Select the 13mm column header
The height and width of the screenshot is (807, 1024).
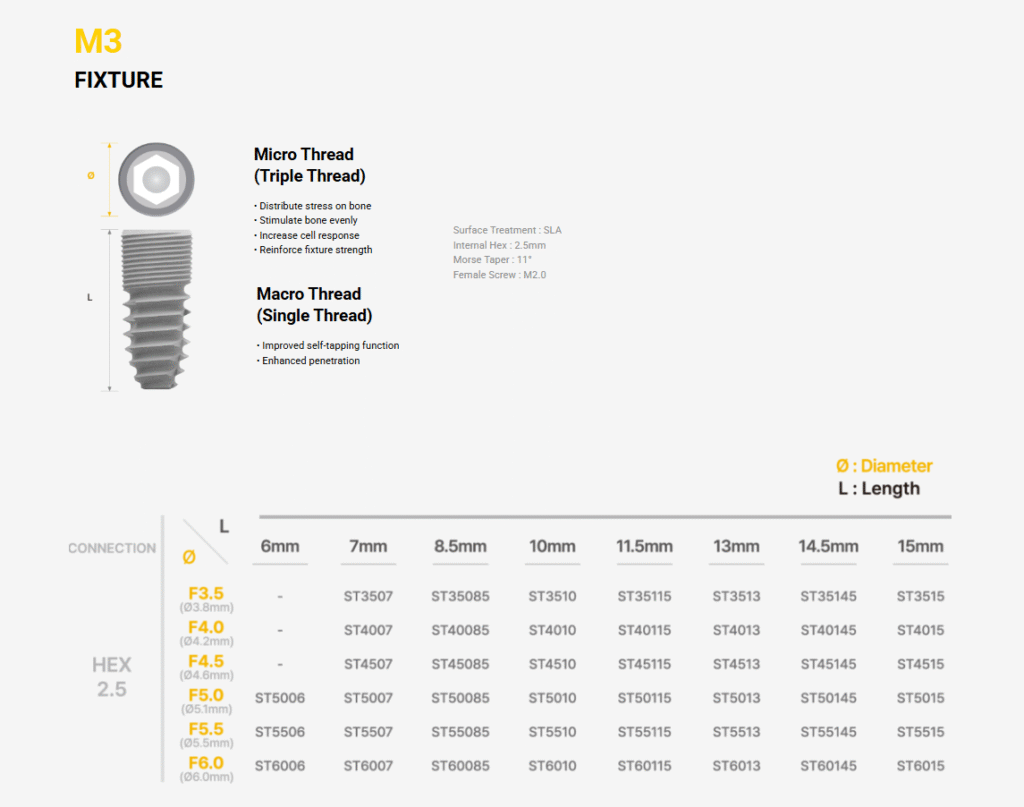(736, 546)
